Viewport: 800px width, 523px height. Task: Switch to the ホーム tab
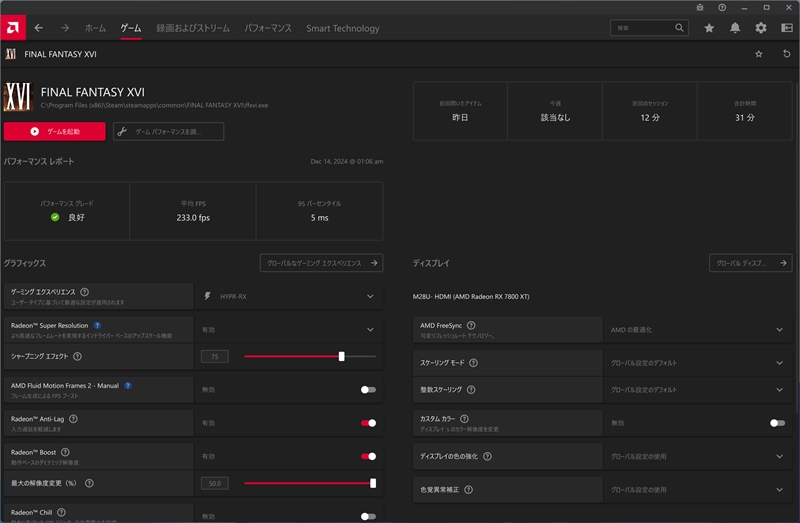(x=95, y=29)
